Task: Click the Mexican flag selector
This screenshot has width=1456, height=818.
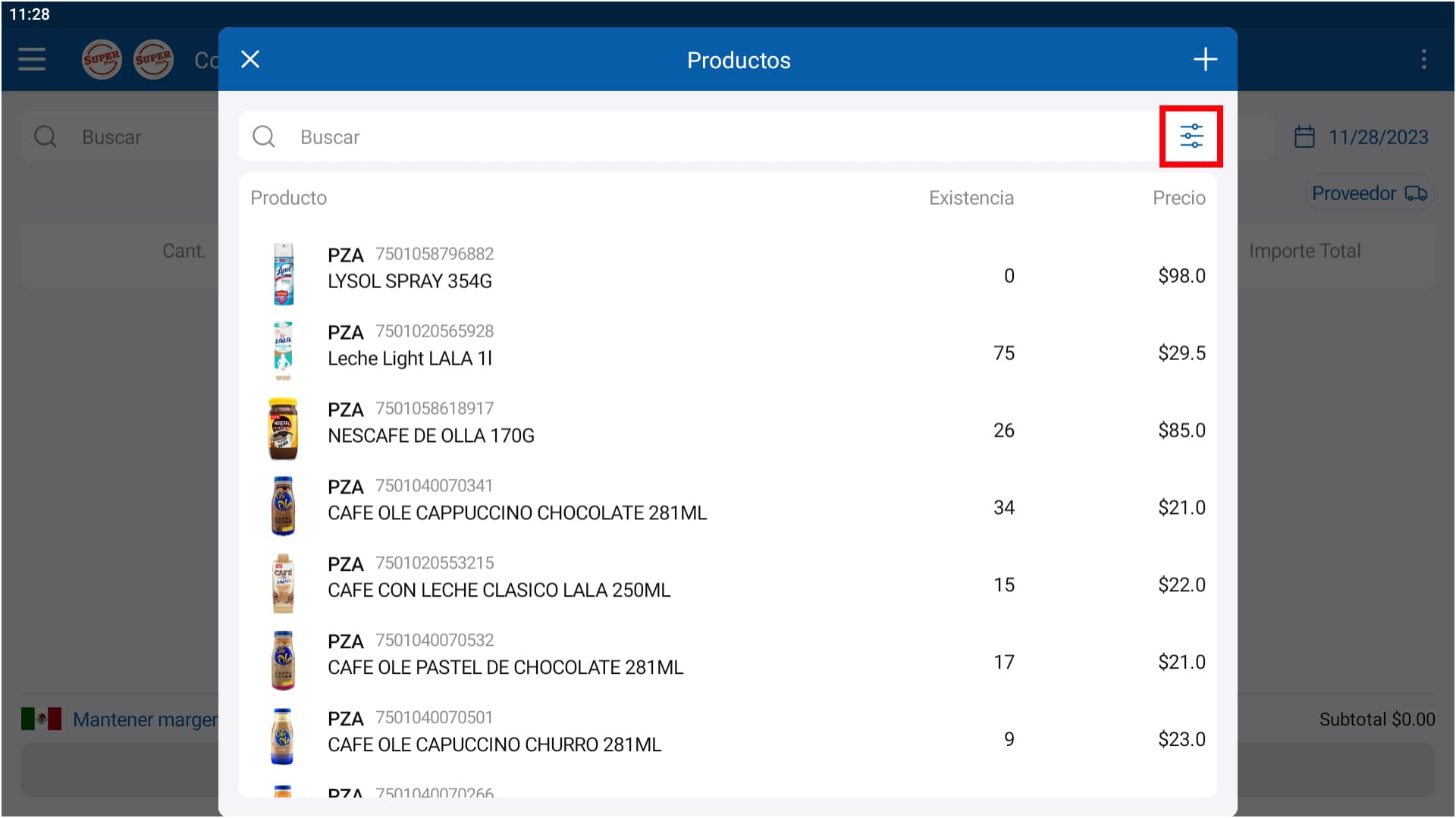Action: 42,719
